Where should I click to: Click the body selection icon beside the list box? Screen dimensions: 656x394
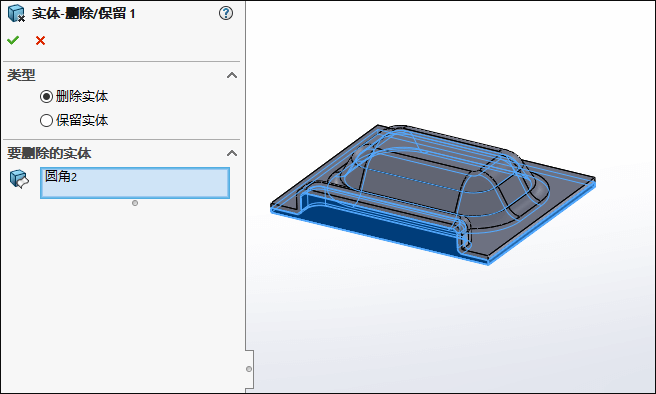pos(19,179)
